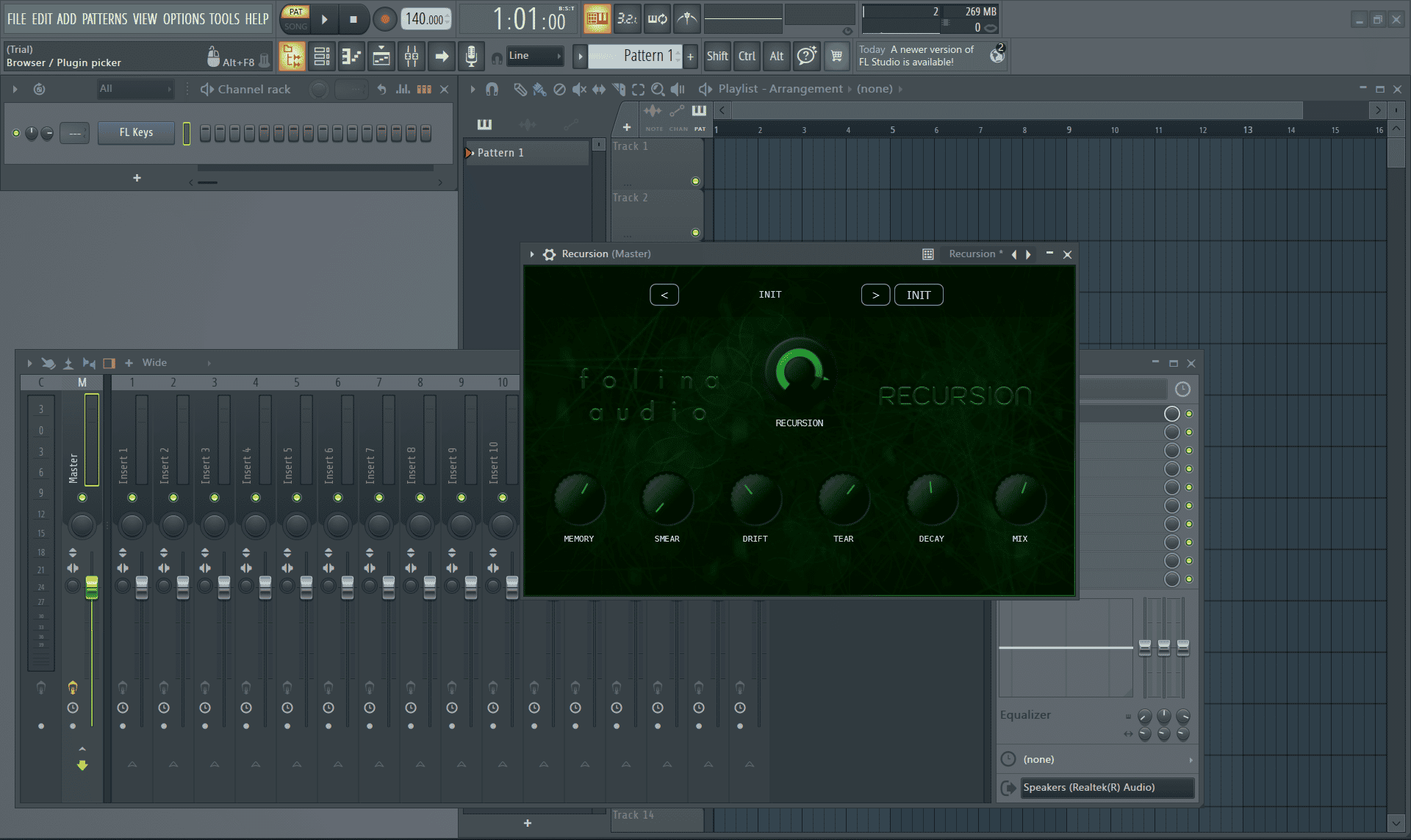Toggle the metronome icon
1411x840 pixels.
pyautogui.click(x=686, y=19)
